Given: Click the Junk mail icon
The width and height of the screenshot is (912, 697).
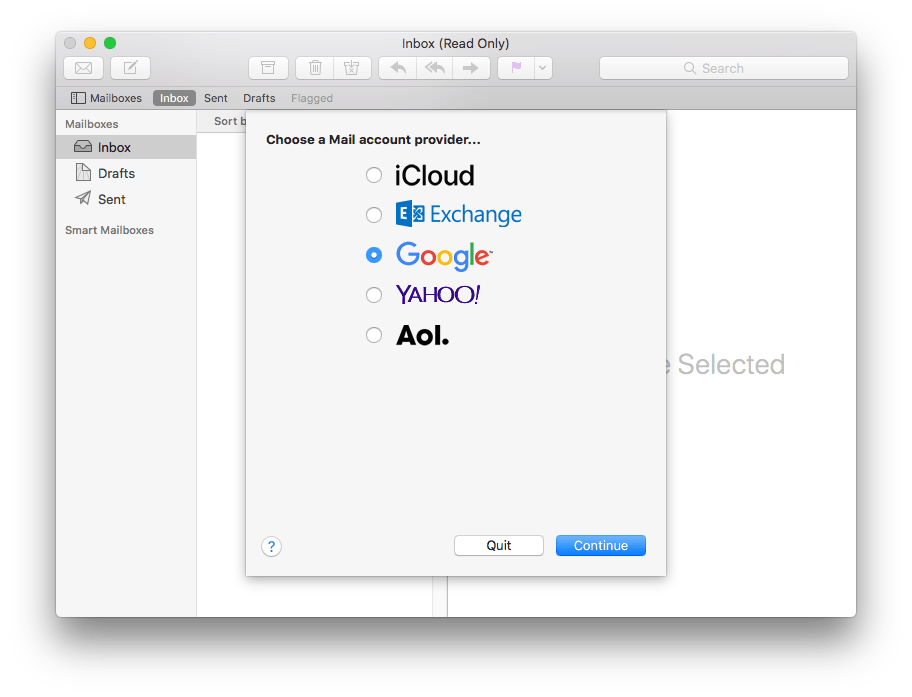Looking at the screenshot, I should 351,68.
